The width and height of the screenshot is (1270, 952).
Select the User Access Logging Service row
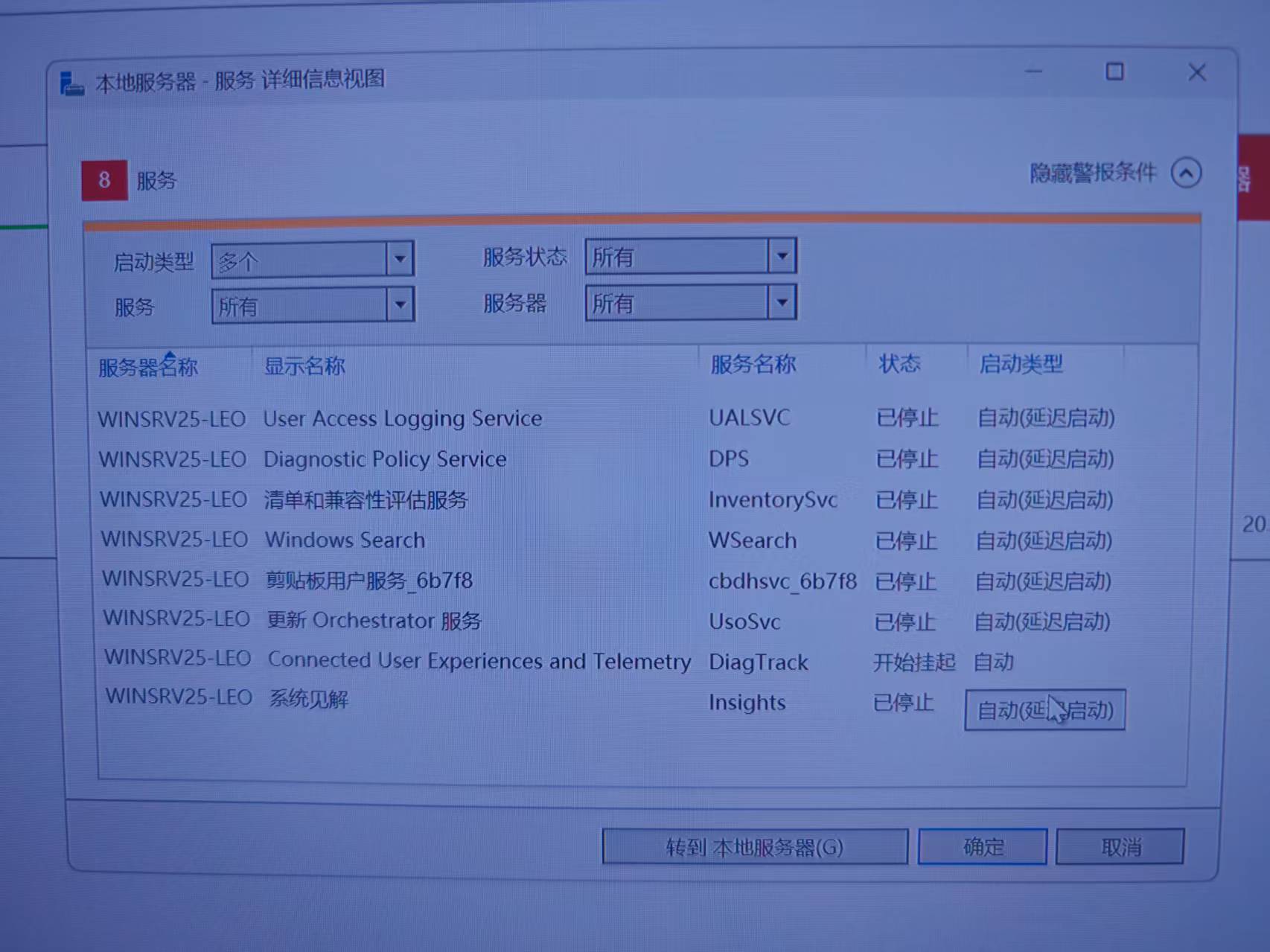402,419
